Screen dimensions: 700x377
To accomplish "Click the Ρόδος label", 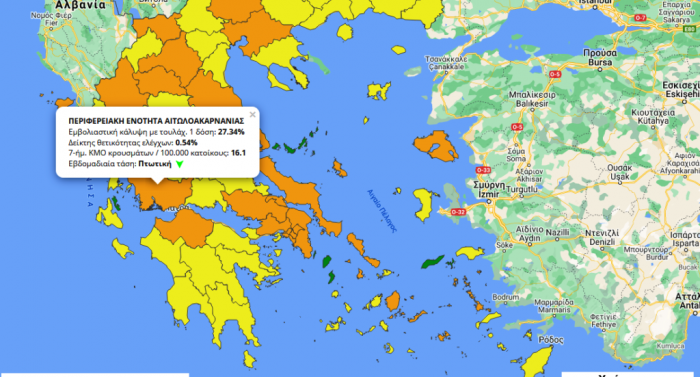I will 551,340.
